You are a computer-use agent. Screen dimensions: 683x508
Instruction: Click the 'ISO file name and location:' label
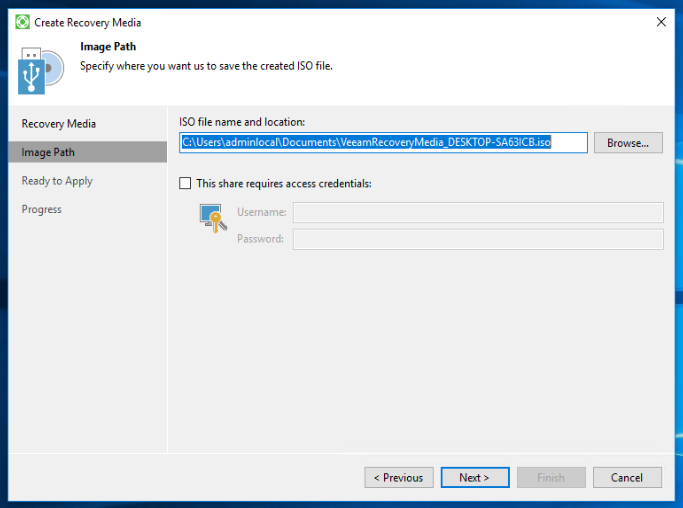pos(242,122)
